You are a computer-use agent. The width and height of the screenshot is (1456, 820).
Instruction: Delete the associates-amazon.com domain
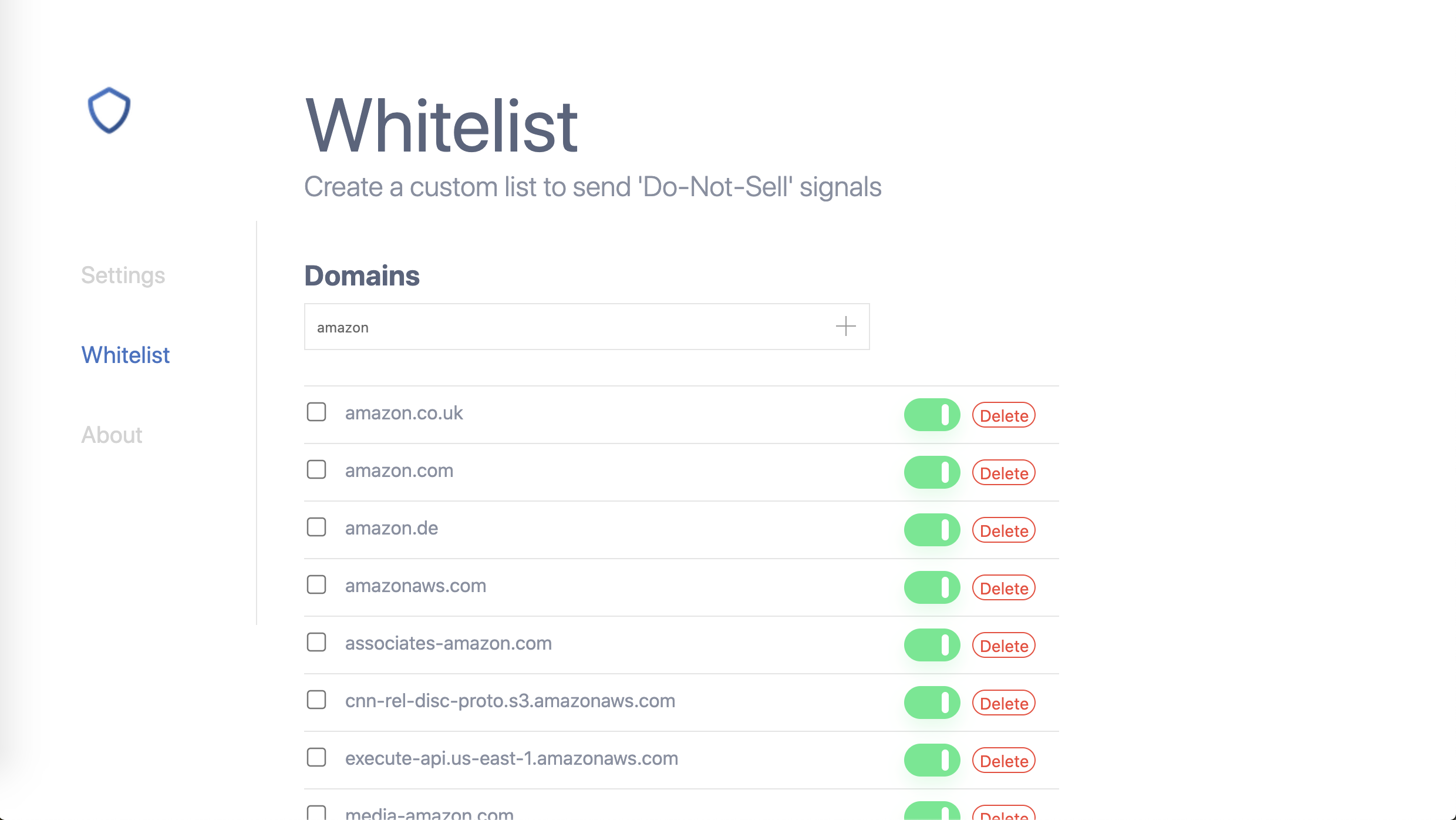pos(1004,645)
